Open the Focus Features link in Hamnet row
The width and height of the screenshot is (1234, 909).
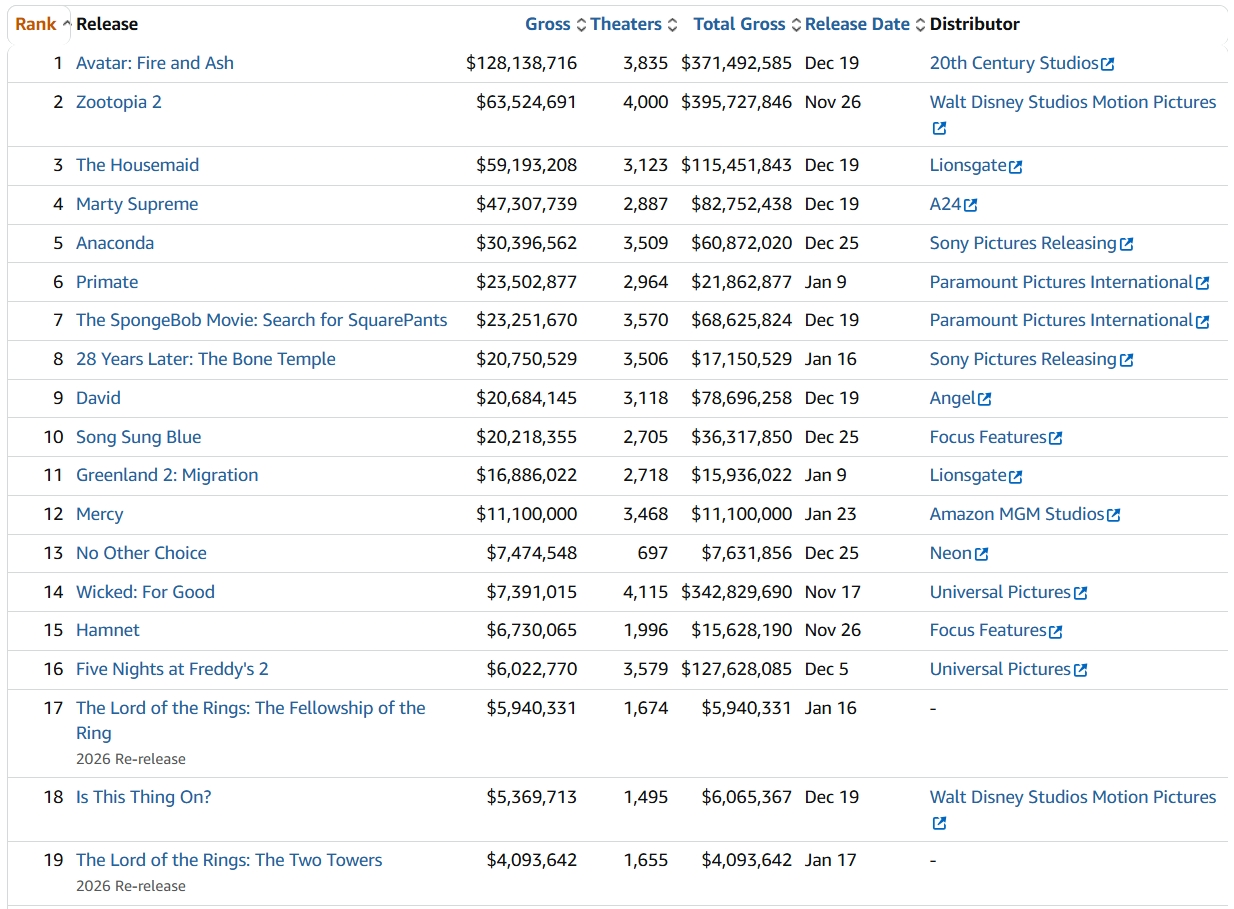(987, 630)
